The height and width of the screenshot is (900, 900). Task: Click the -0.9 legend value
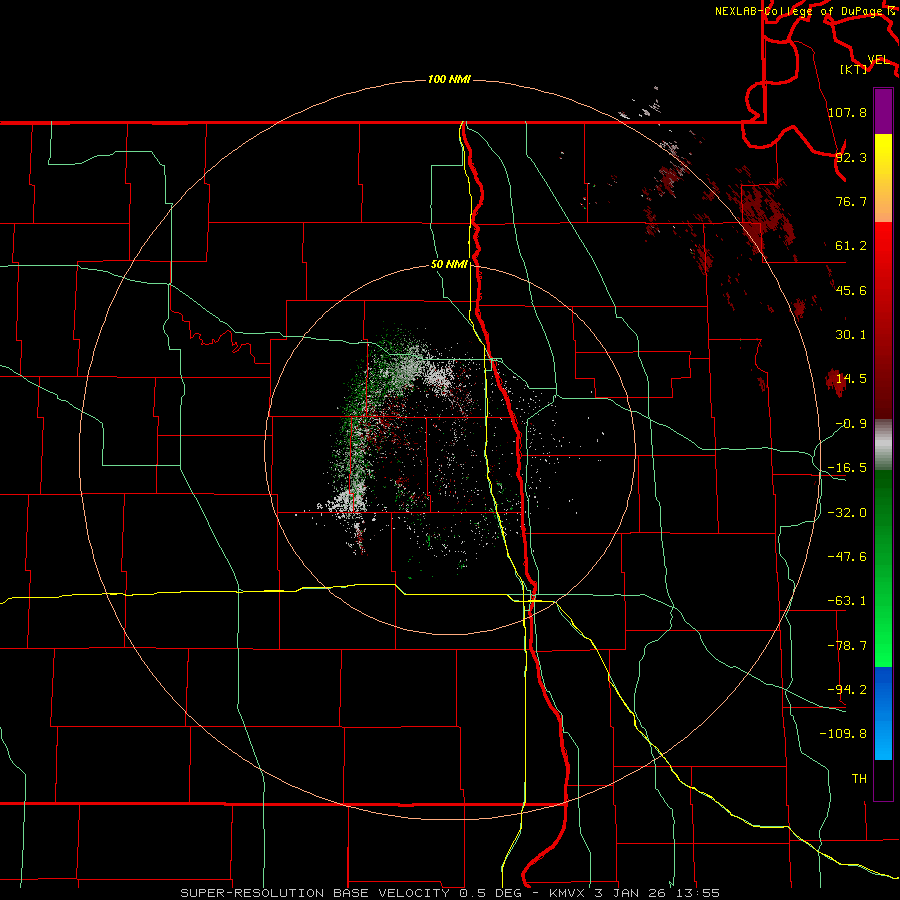pyautogui.click(x=851, y=424)
